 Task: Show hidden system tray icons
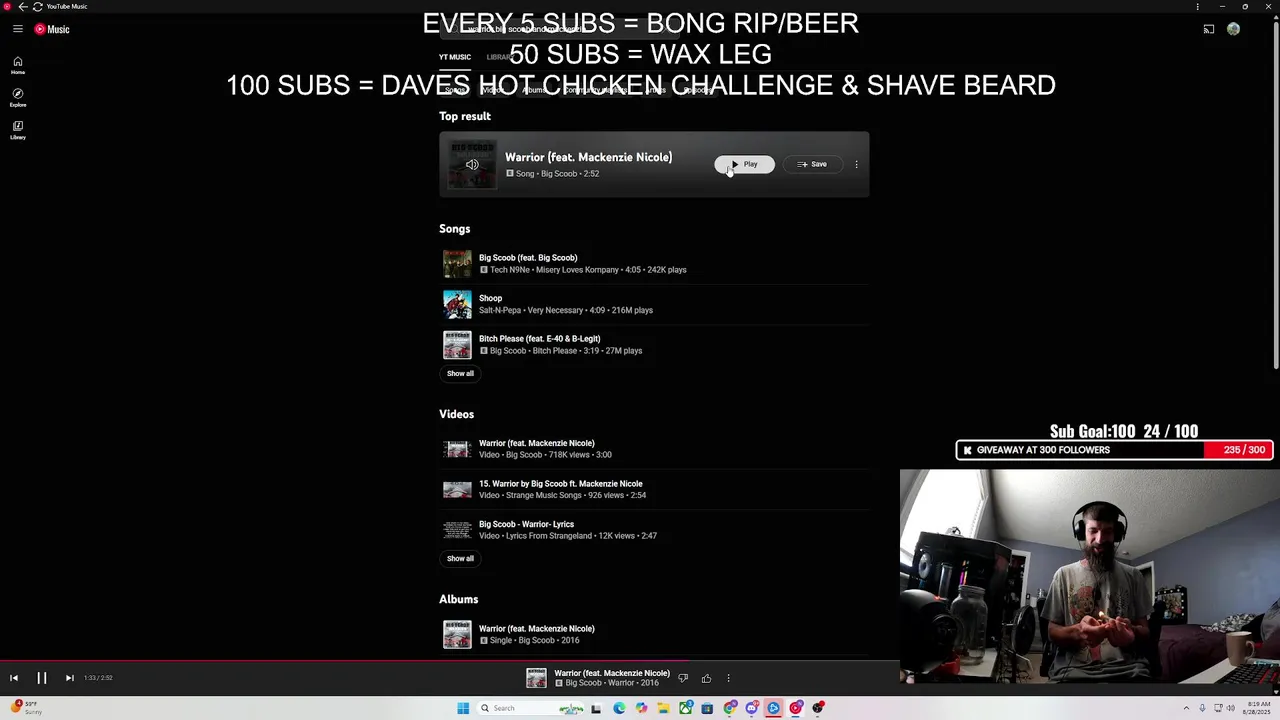tap(1186, 708)
